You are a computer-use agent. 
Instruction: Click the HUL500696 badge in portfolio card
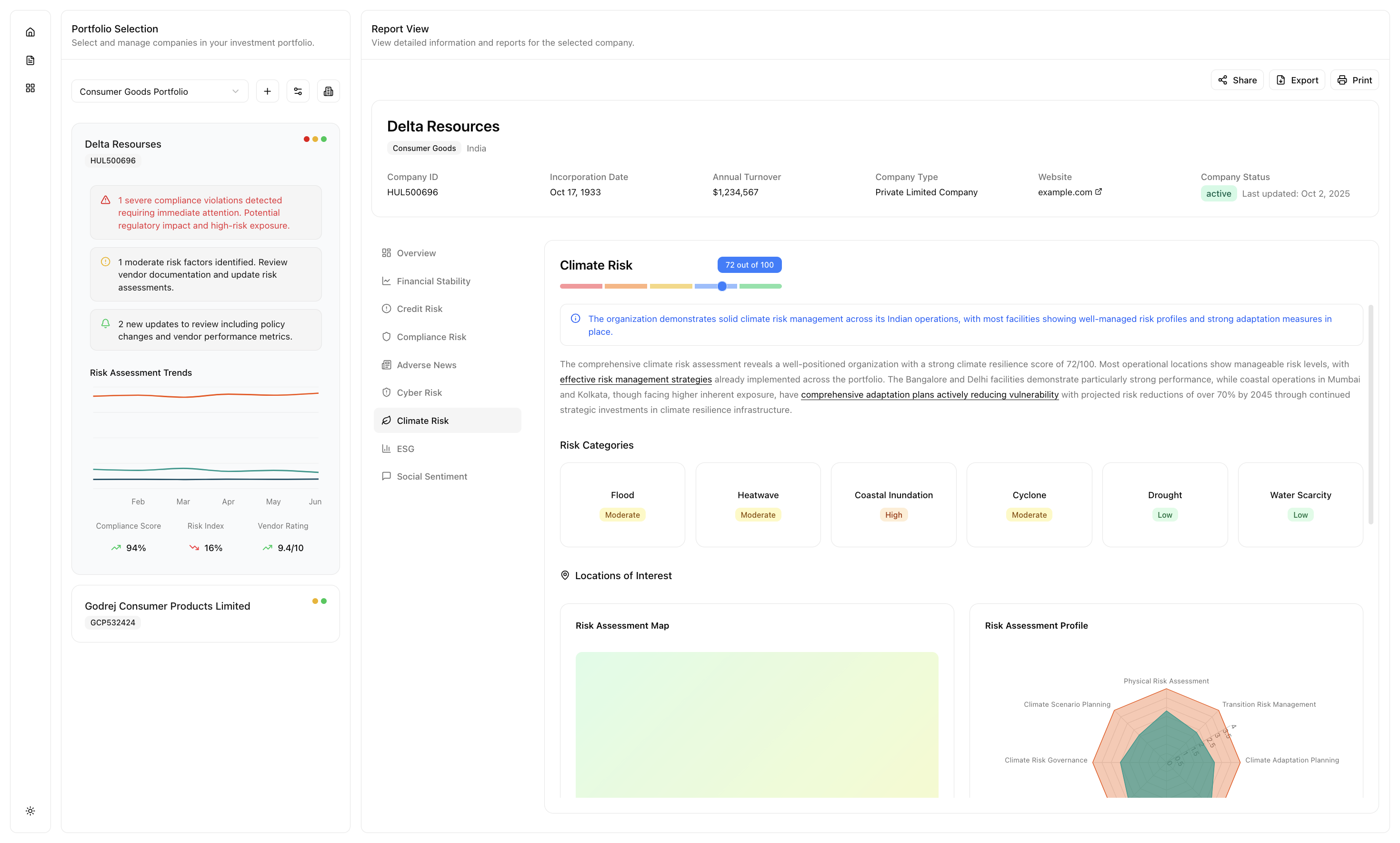(113, 161)
